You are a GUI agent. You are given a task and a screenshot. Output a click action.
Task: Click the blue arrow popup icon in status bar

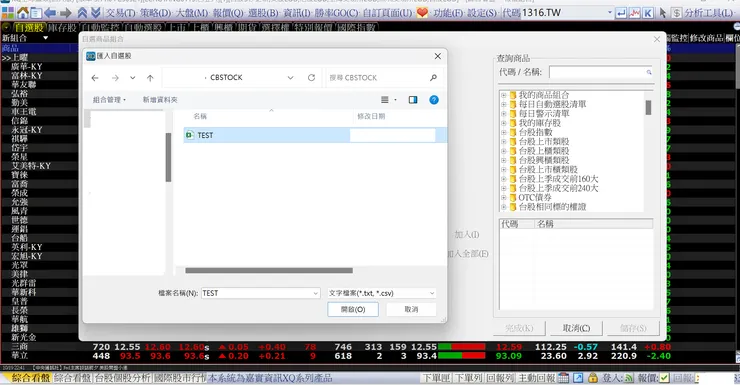point(578,378)
